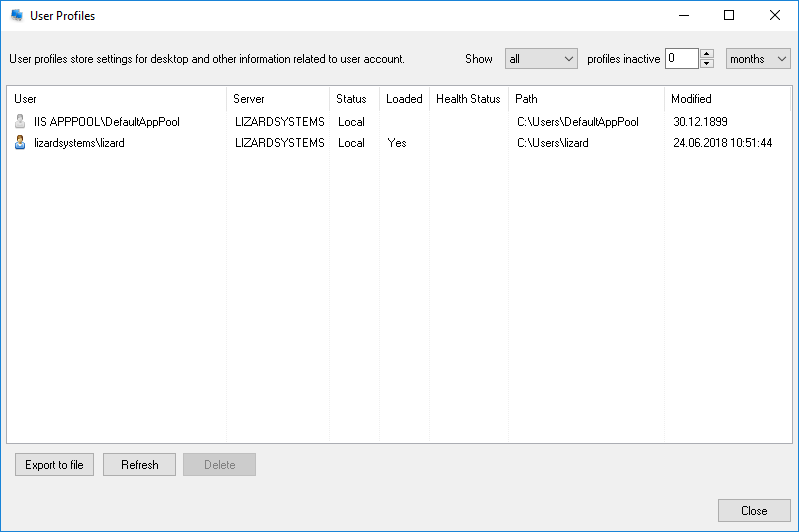The image size is (799, 532).
Task: Decrease inactive profiles value with down arrow
Action: tap(707, 64)
